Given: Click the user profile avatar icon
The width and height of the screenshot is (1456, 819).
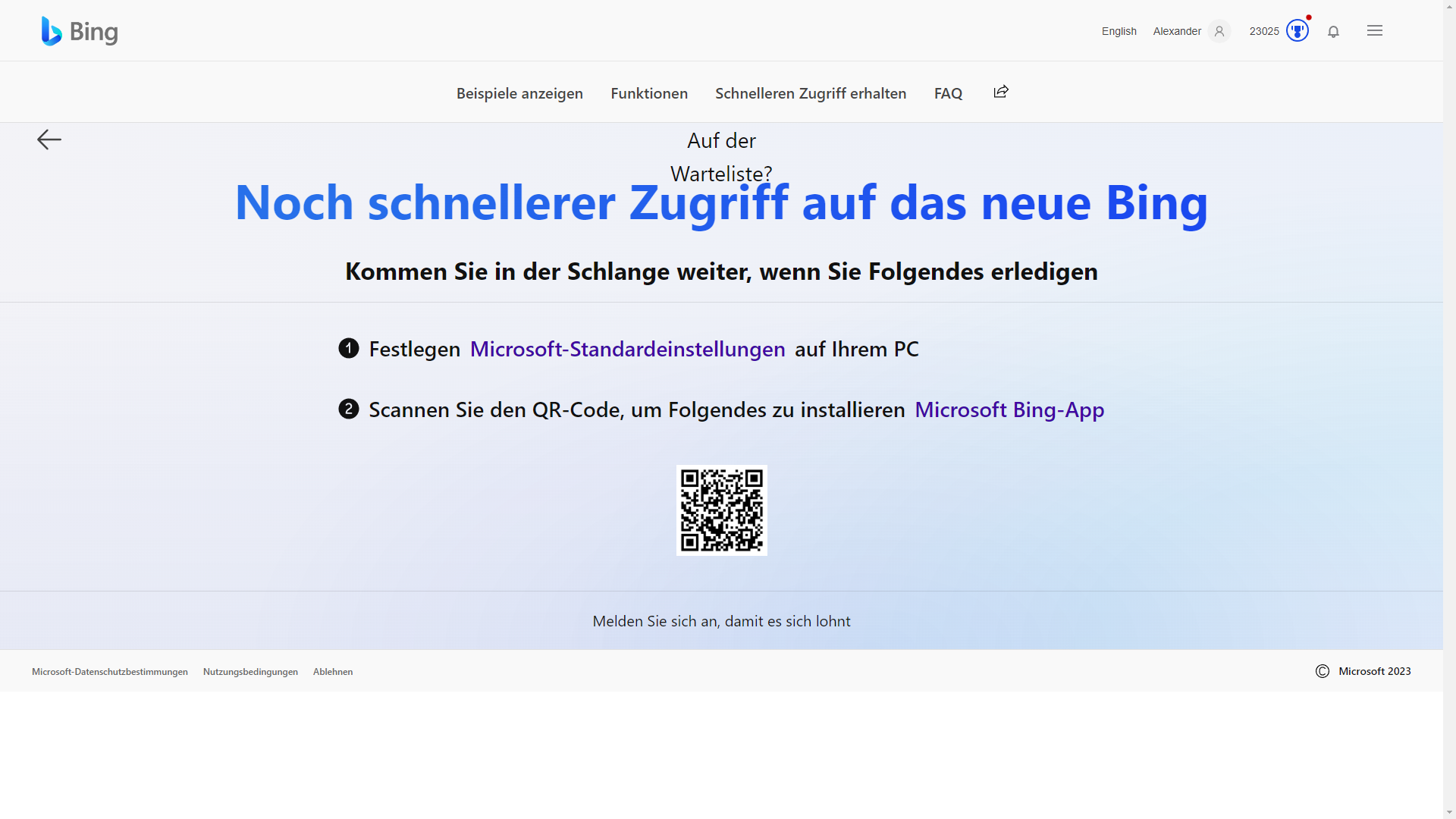Looking at the screenshot, I should coord(1219,31).
